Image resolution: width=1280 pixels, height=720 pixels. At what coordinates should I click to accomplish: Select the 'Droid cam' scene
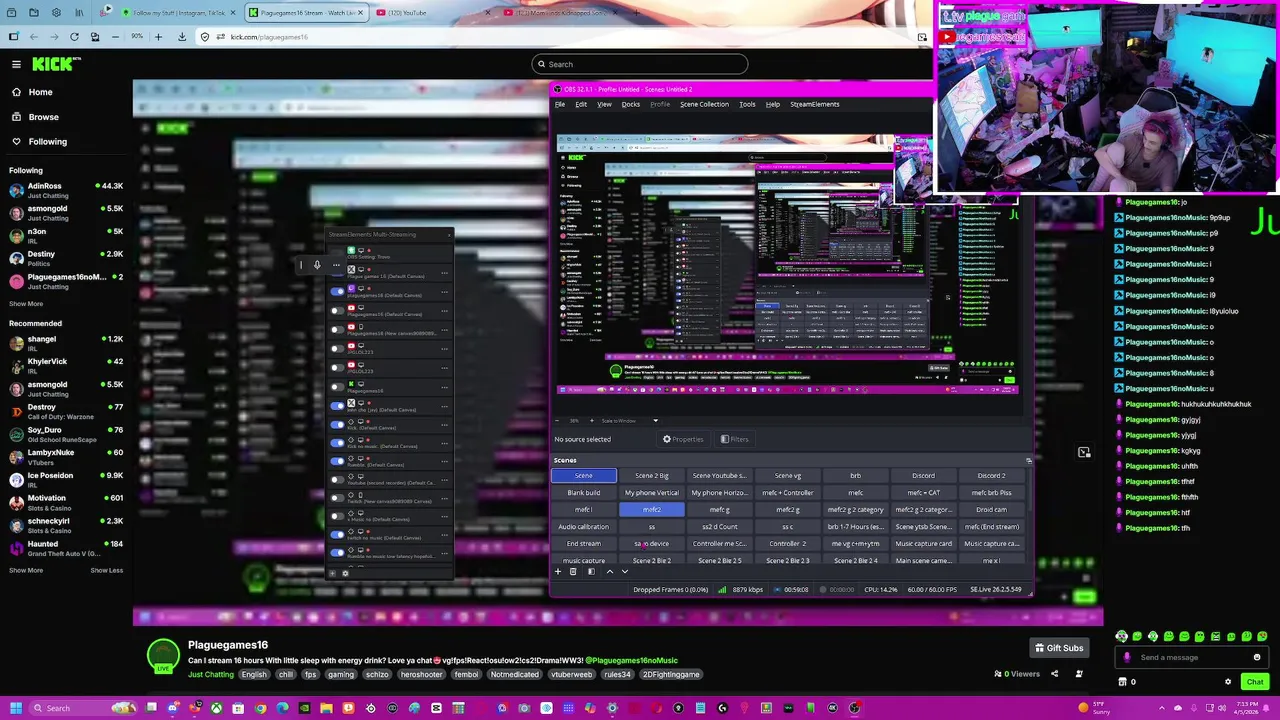tap(991, 510)
